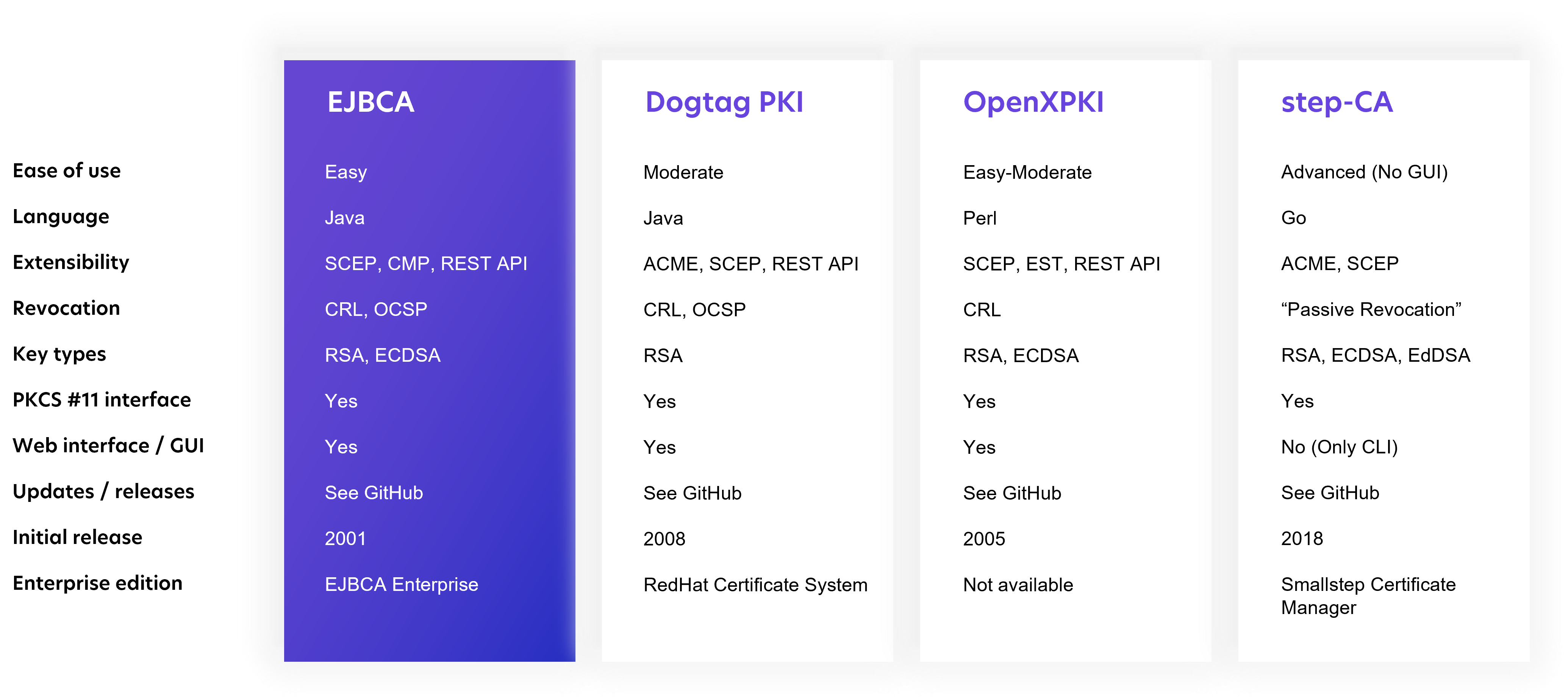Click 'Java' in the Dogtag PKI column

coord(663,218)
